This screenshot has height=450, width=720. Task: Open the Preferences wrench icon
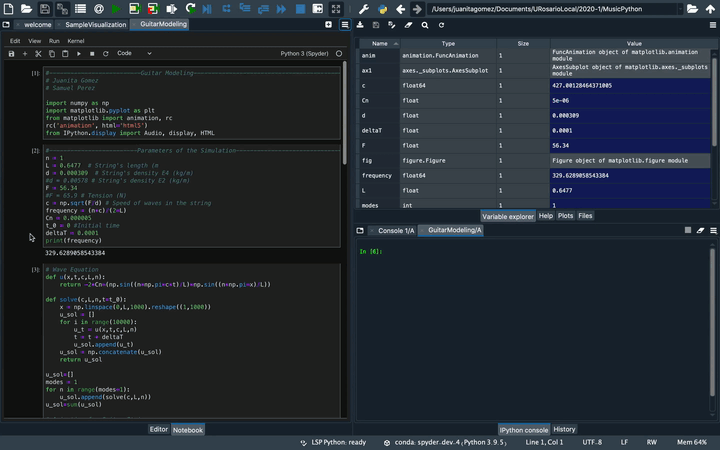click(364, 9)
